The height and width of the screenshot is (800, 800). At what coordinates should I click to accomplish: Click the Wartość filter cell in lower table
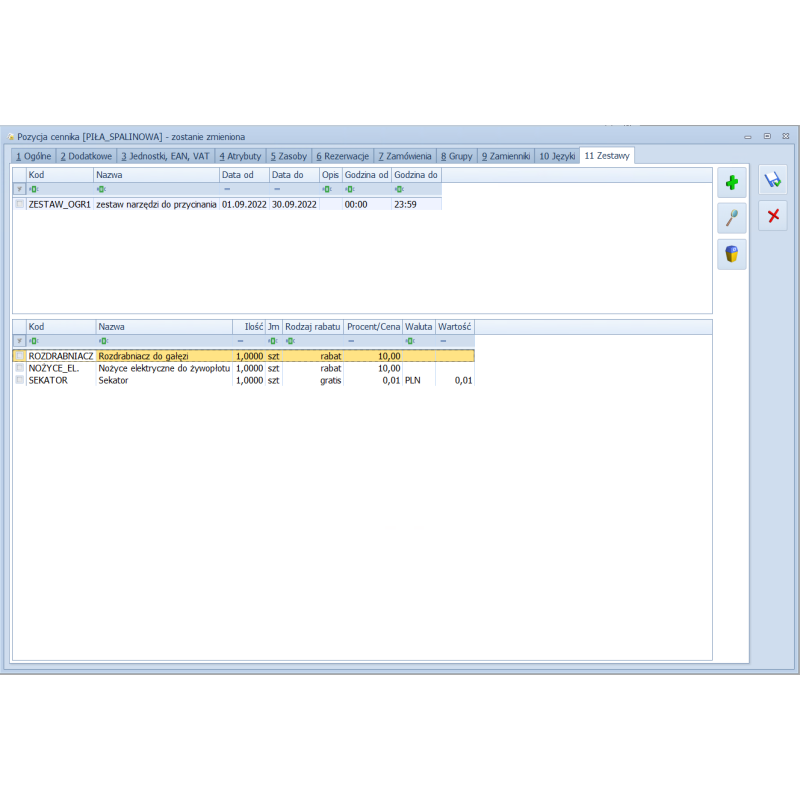click(455, 341)
